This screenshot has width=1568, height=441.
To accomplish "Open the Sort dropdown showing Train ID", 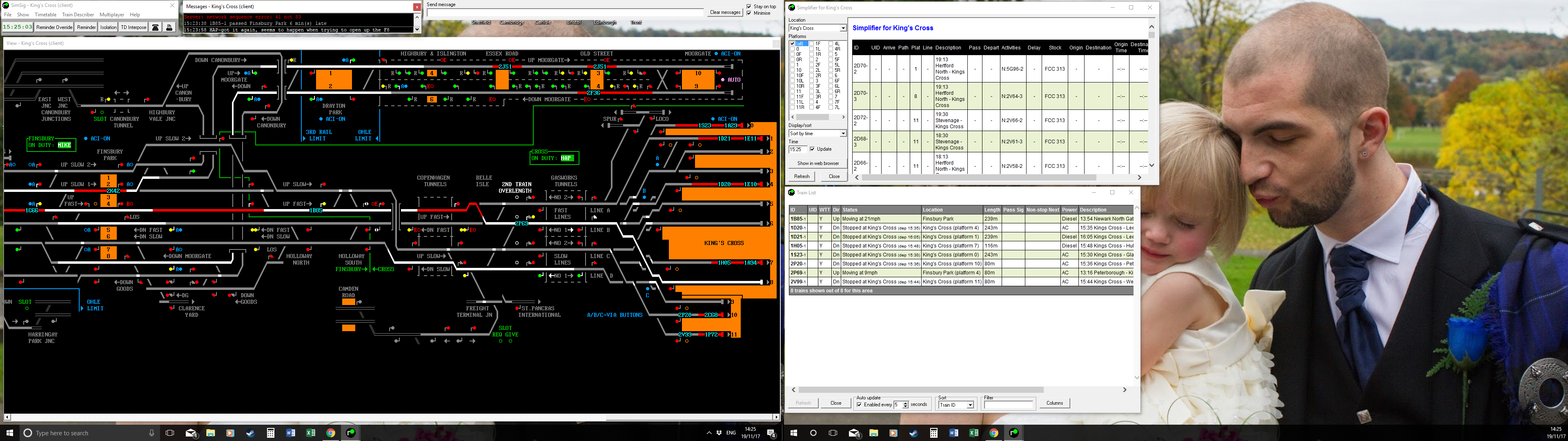I will (955, 405).
